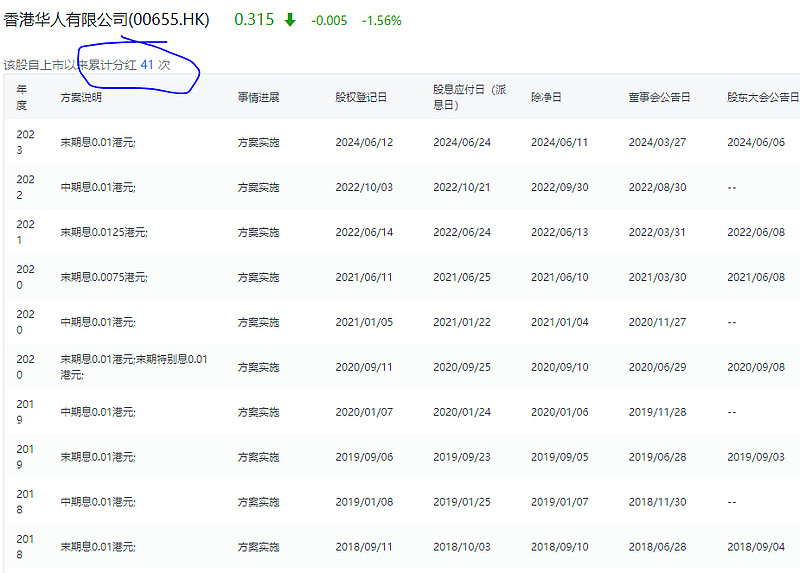The image size is (800, 573).
Task: Click board announcement date 2018/11/30
Action: (x=657, y=502)
